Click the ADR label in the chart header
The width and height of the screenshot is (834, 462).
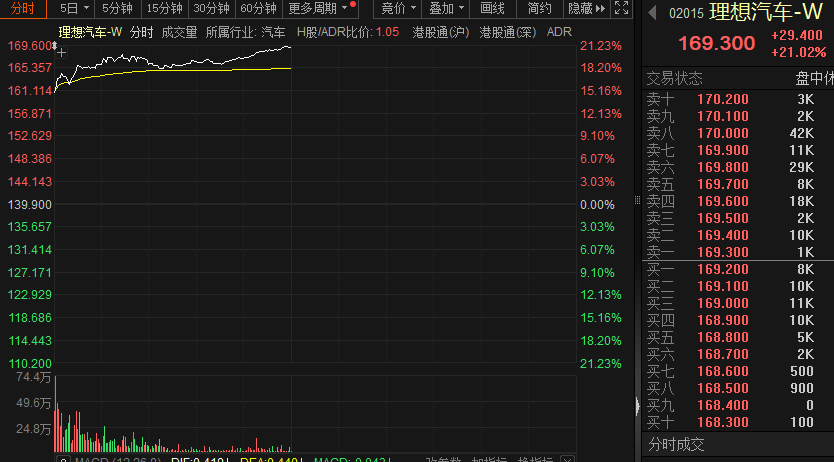tap(560, 32)
